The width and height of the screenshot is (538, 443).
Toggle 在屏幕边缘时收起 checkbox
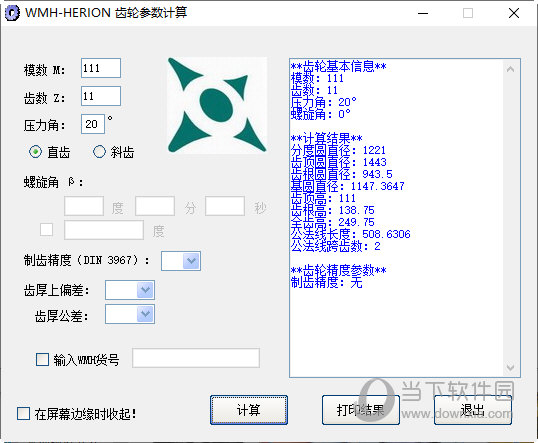point(23,413)
